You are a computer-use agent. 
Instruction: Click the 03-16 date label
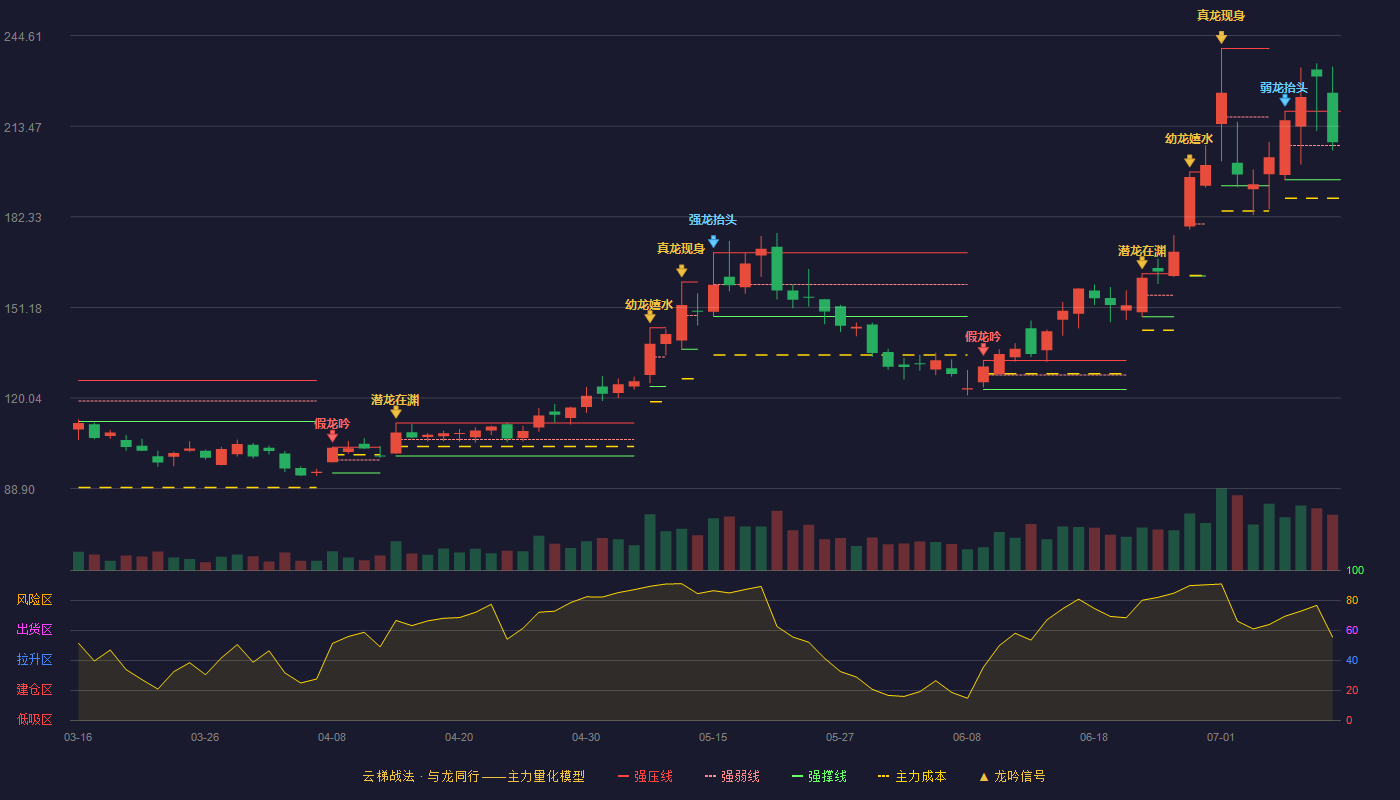pyautogui.click(x=78, y=737)
